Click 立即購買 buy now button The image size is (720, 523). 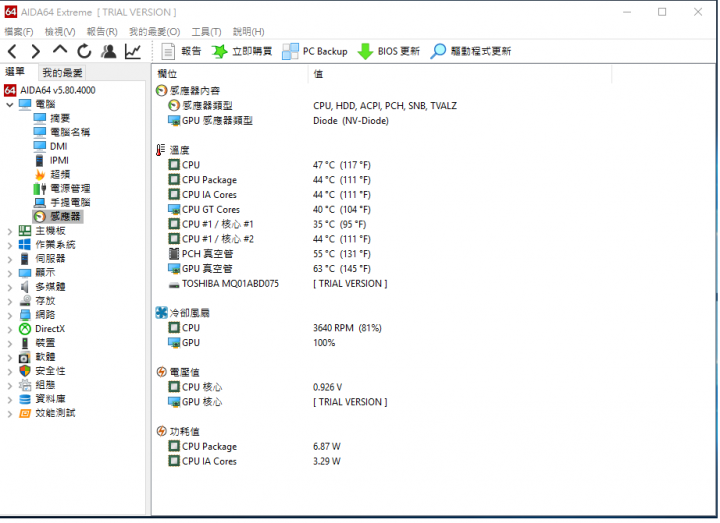click(x=242, y=51)
